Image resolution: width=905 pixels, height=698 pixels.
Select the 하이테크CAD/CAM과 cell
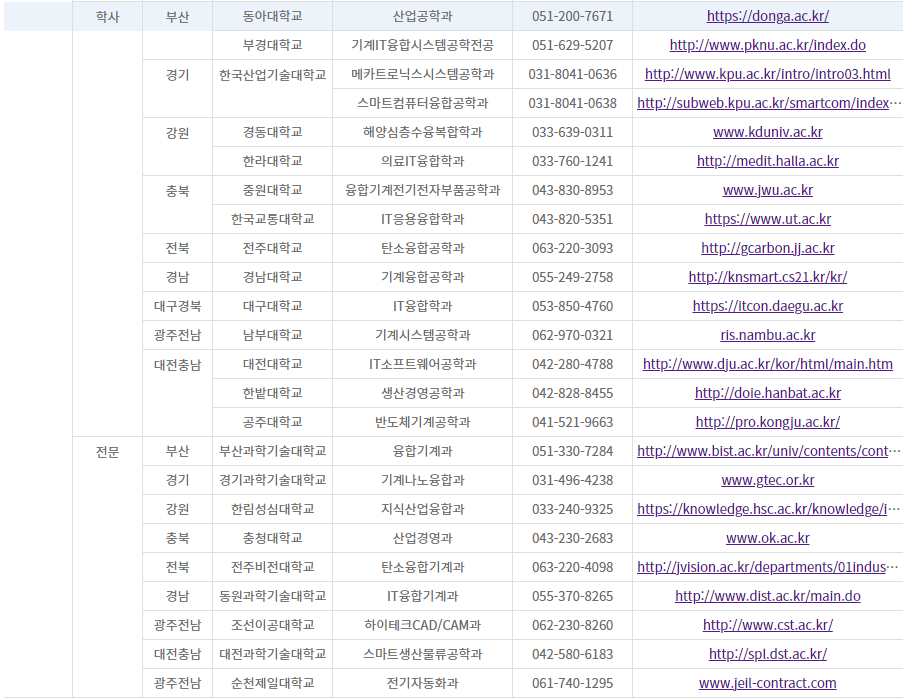click(x=422, y=625)
